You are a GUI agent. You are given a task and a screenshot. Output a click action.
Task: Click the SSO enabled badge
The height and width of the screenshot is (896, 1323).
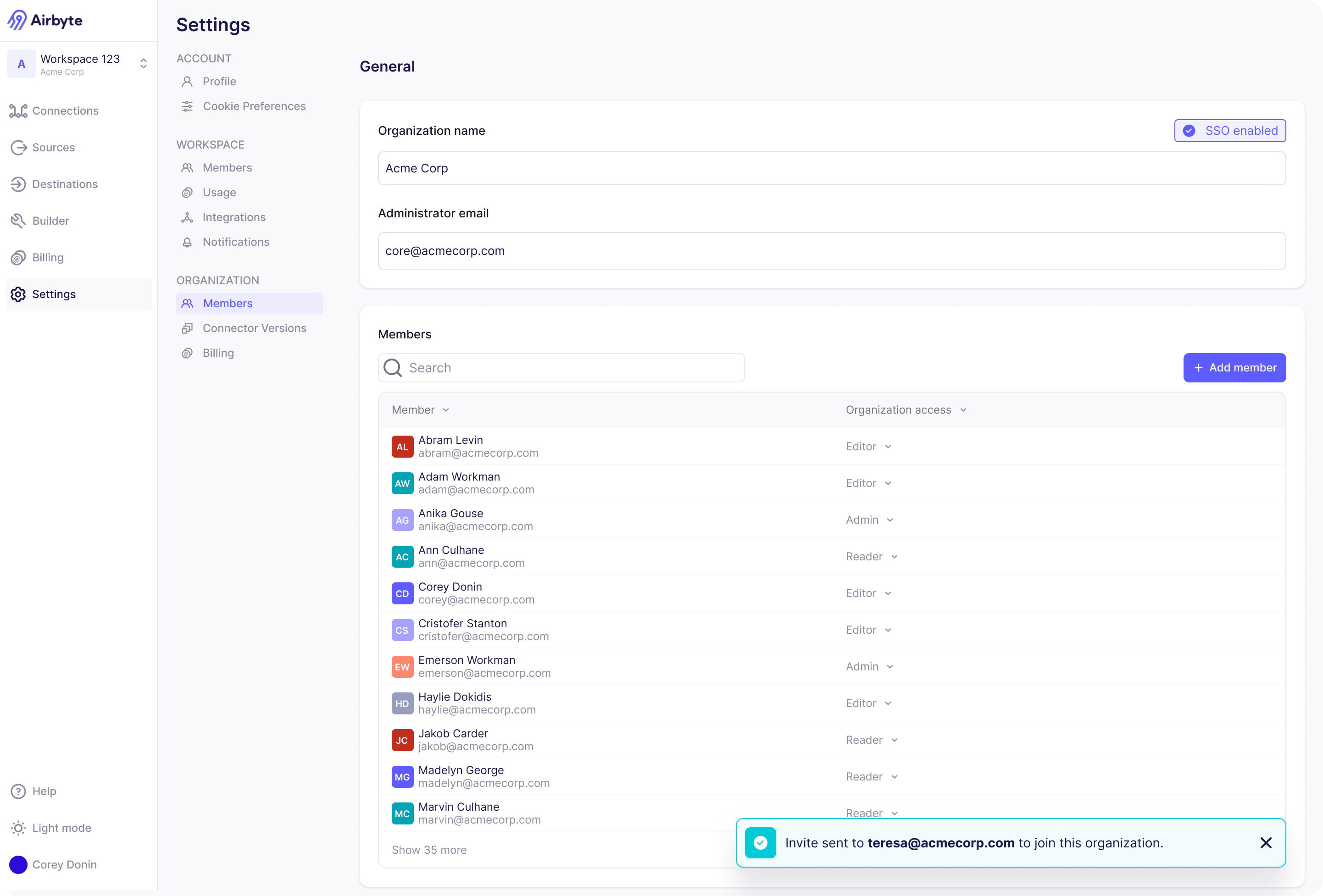click(1229, 131)
